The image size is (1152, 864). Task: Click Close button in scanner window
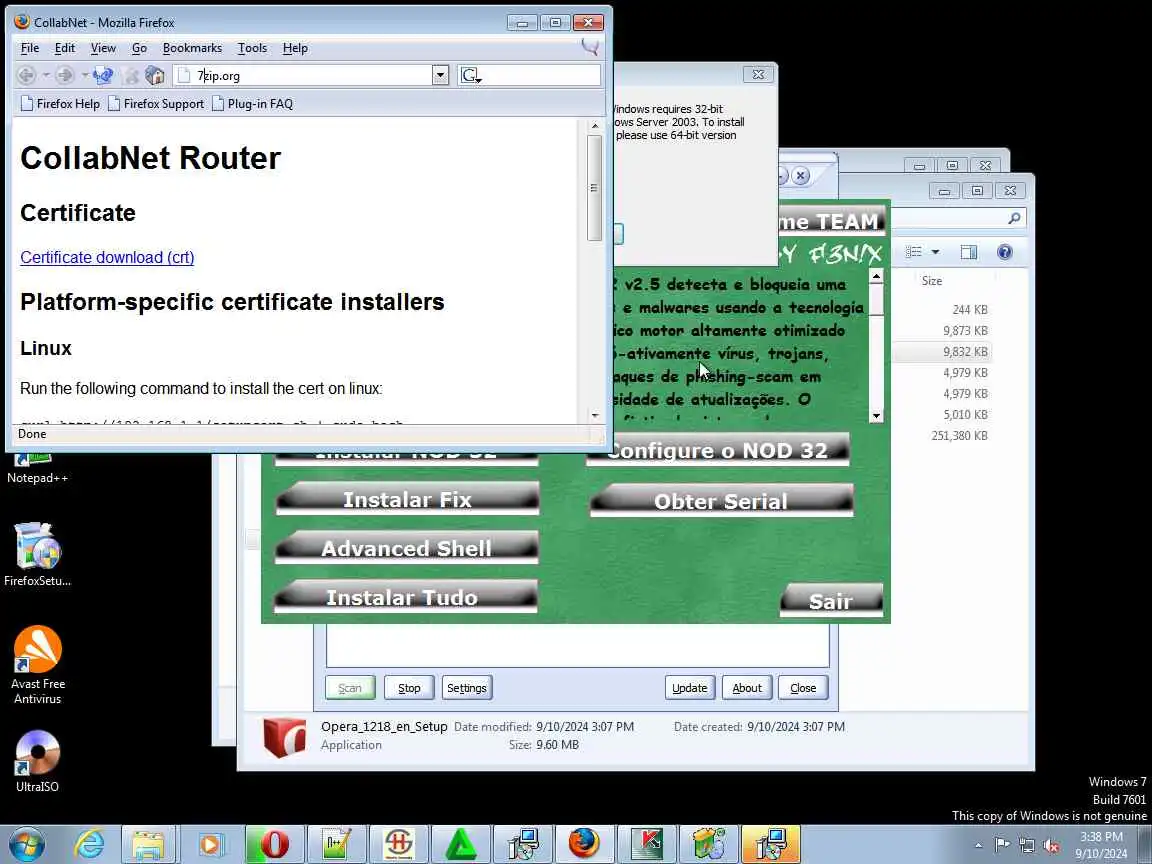[x=803, y=688]
